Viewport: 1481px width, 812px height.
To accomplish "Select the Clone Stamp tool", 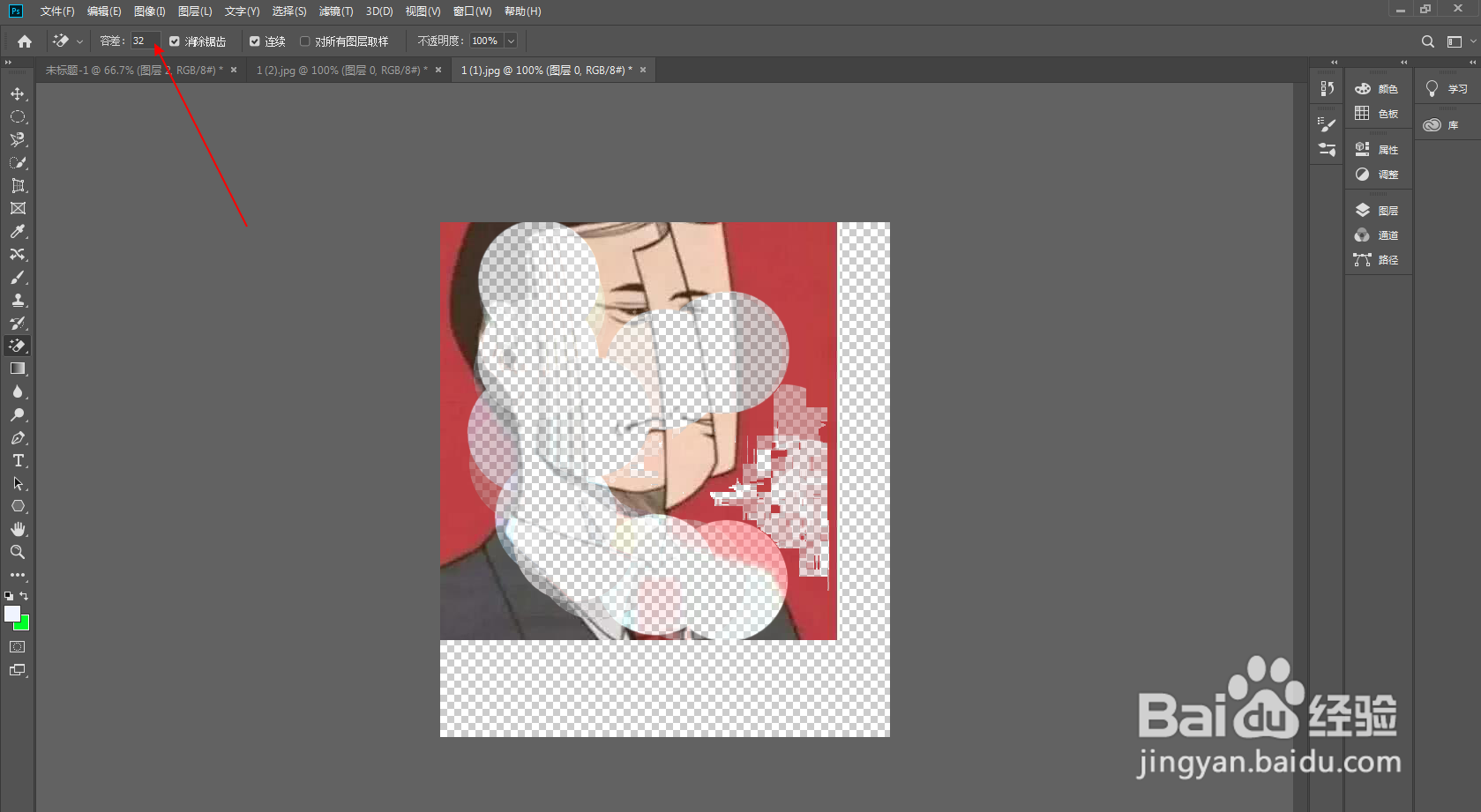I will click(18, 300).
